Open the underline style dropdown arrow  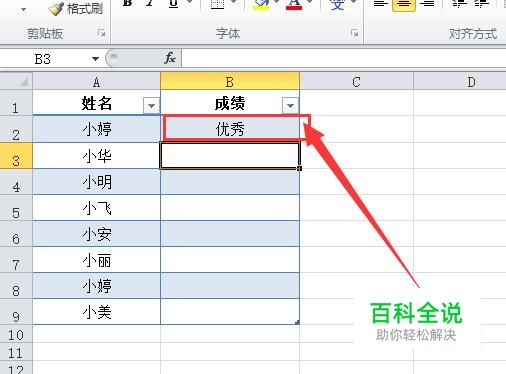click(x=189, y=3)
